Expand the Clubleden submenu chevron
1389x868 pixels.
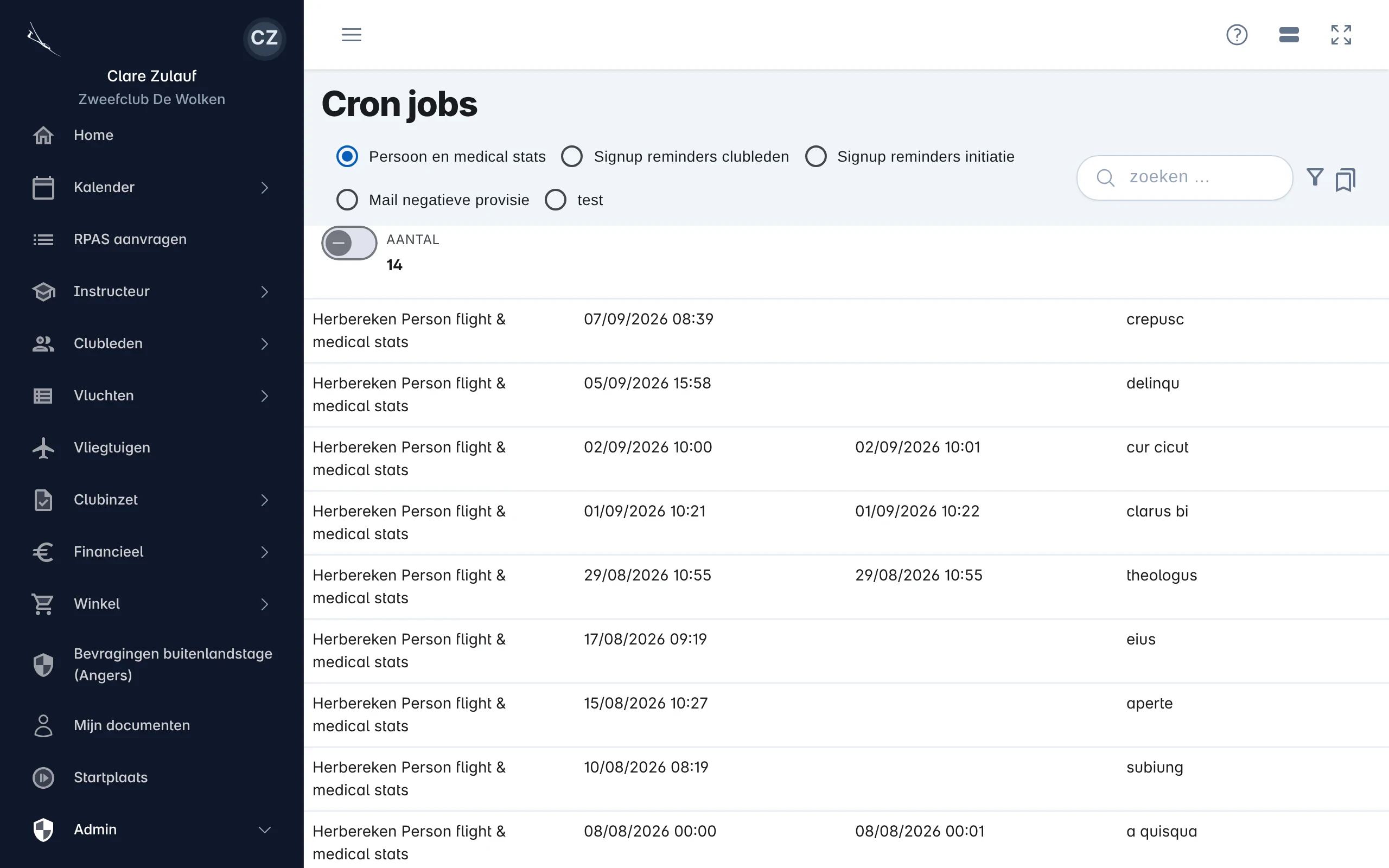click(x=265, y=344)
